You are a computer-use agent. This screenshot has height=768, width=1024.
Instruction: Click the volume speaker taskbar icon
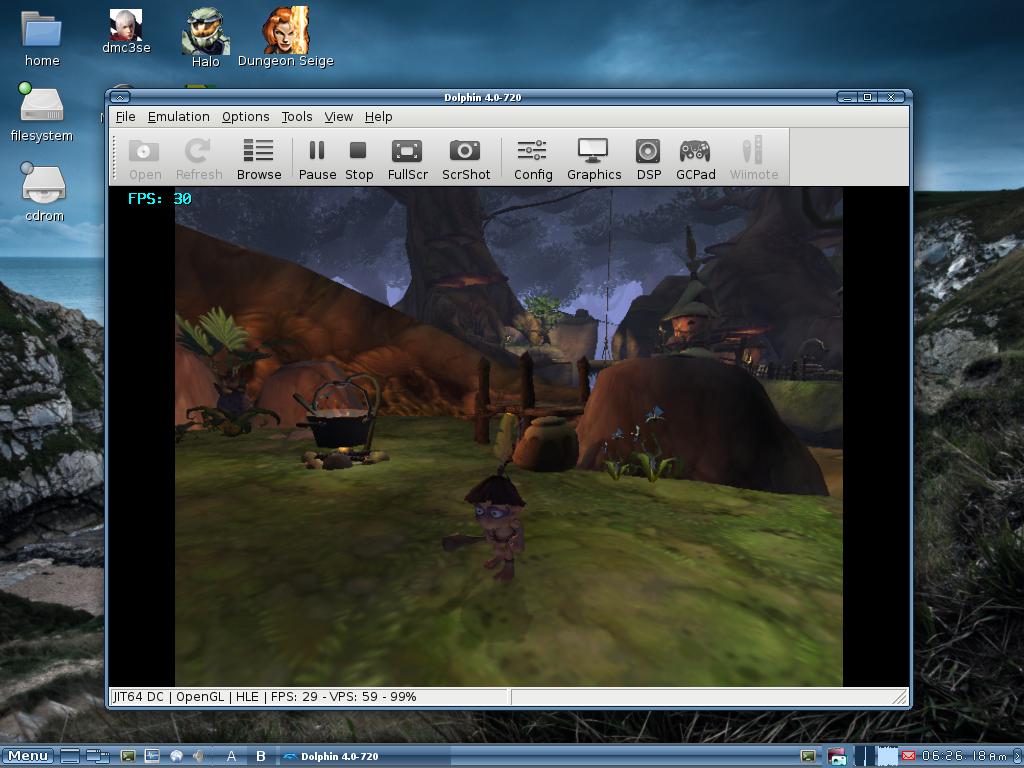(198, 756)
